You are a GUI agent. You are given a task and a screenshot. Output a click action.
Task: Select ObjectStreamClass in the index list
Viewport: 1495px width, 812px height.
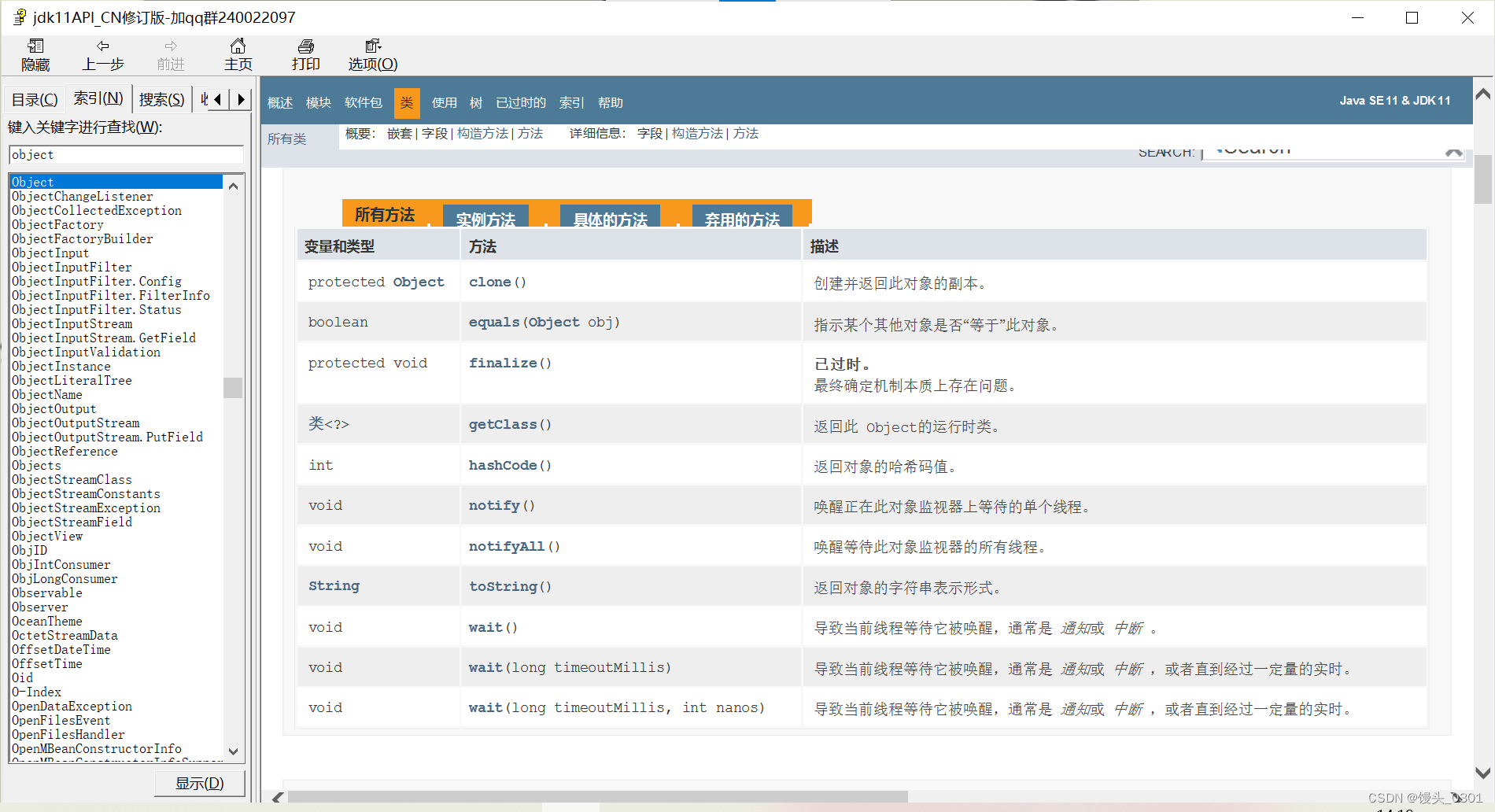(x=116, y=479)
